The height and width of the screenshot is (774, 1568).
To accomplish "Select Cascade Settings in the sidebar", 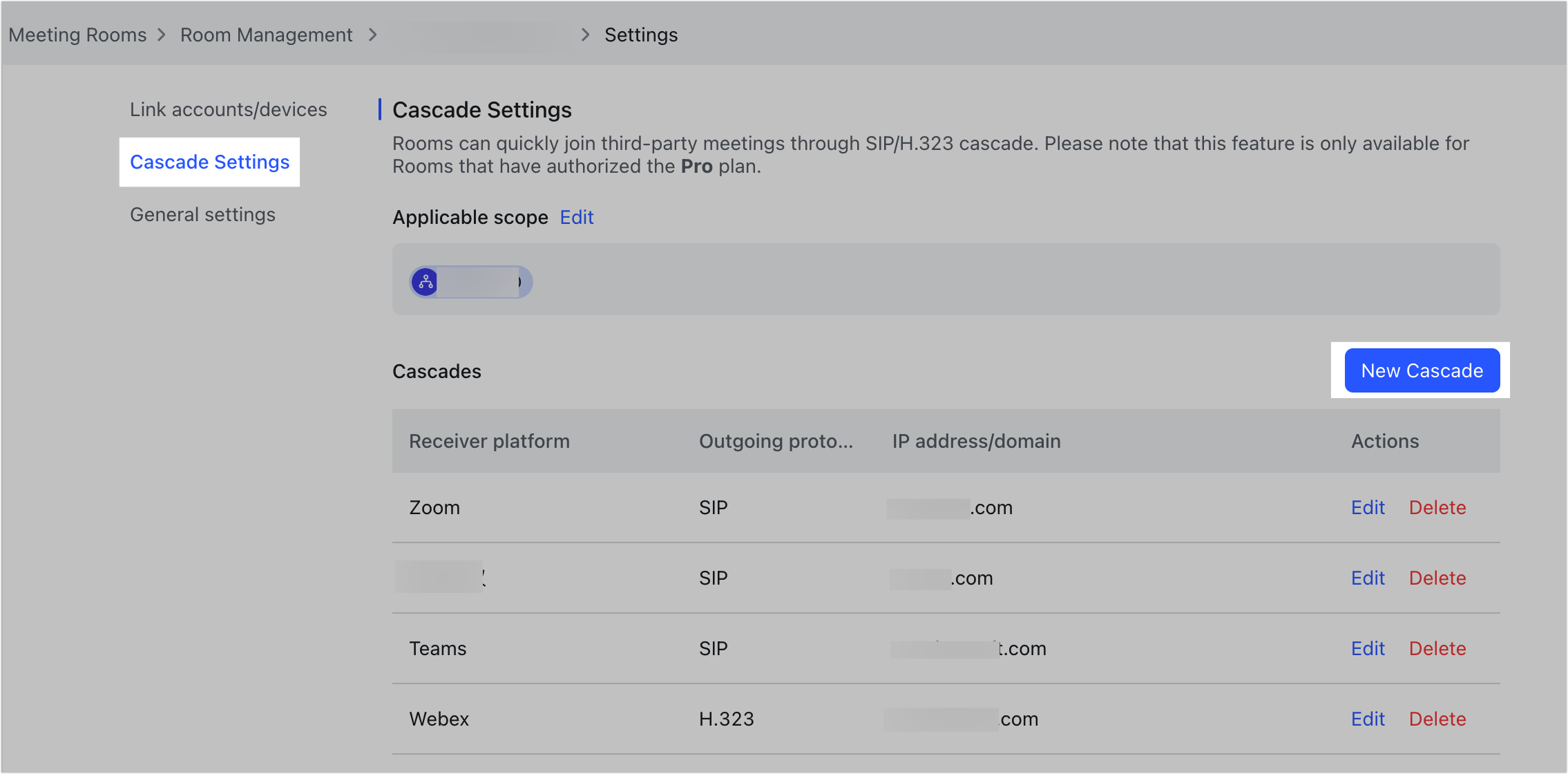I will click(x=209, y=162).
